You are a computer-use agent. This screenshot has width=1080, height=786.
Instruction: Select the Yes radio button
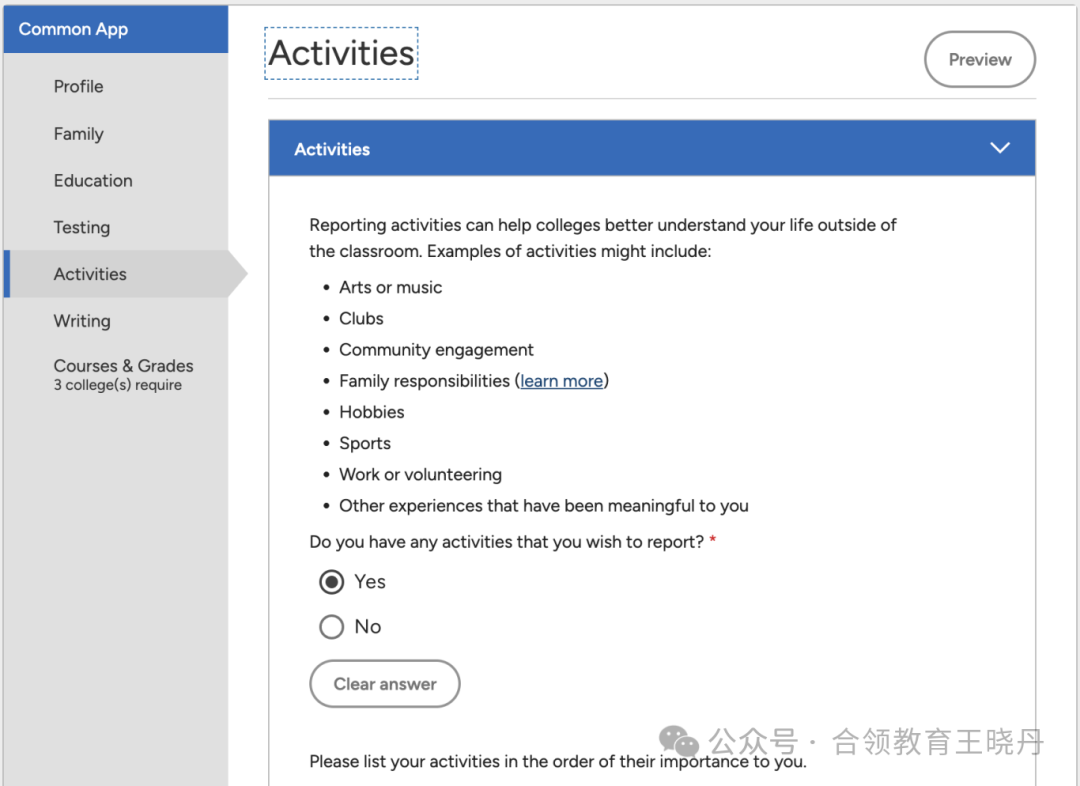(331, 582)
